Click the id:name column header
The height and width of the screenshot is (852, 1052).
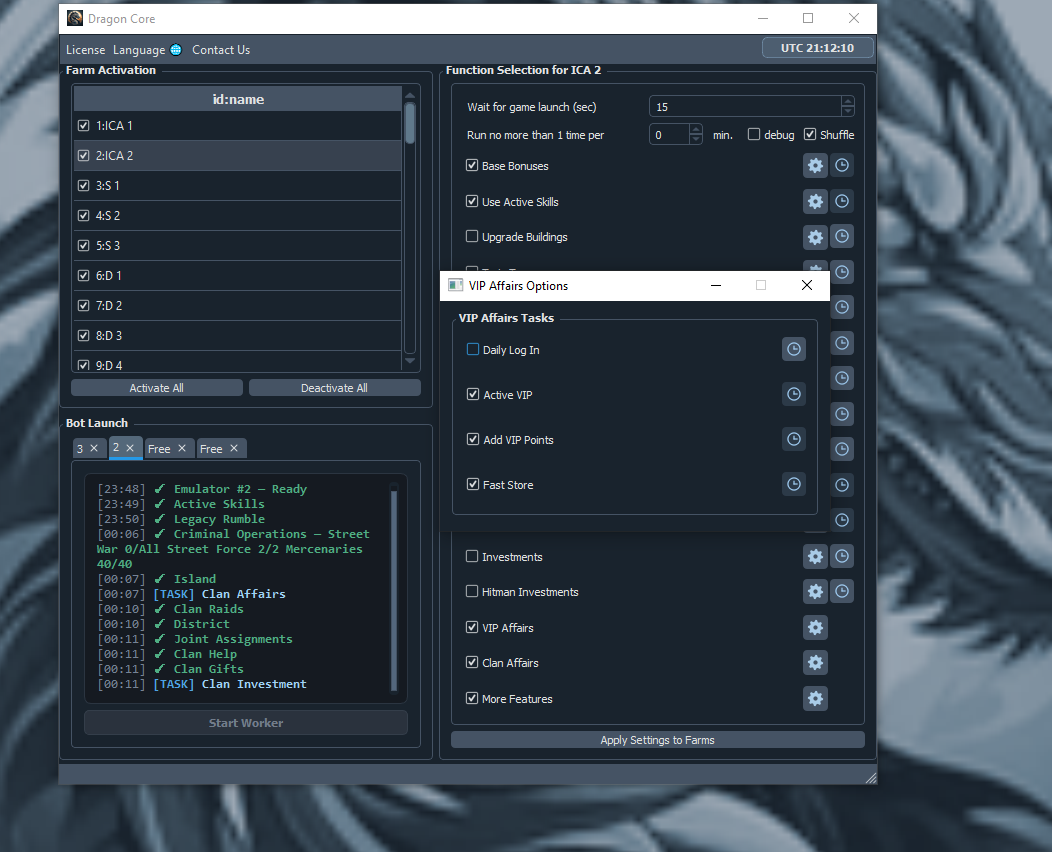click(x=238, y=99)
